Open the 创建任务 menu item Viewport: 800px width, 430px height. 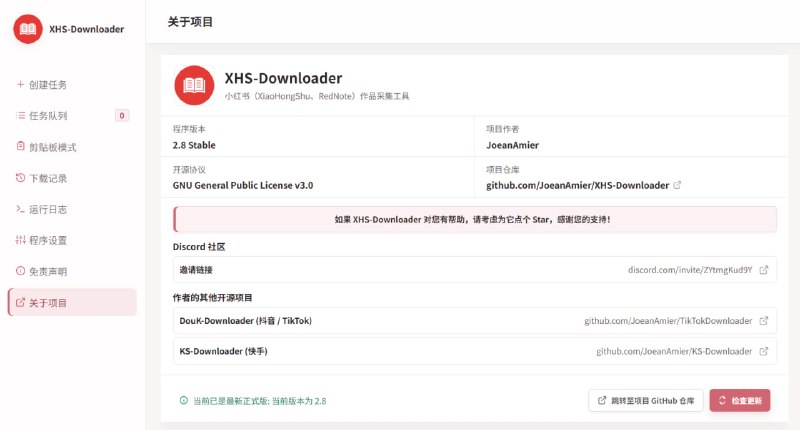[x=72, y=85]
